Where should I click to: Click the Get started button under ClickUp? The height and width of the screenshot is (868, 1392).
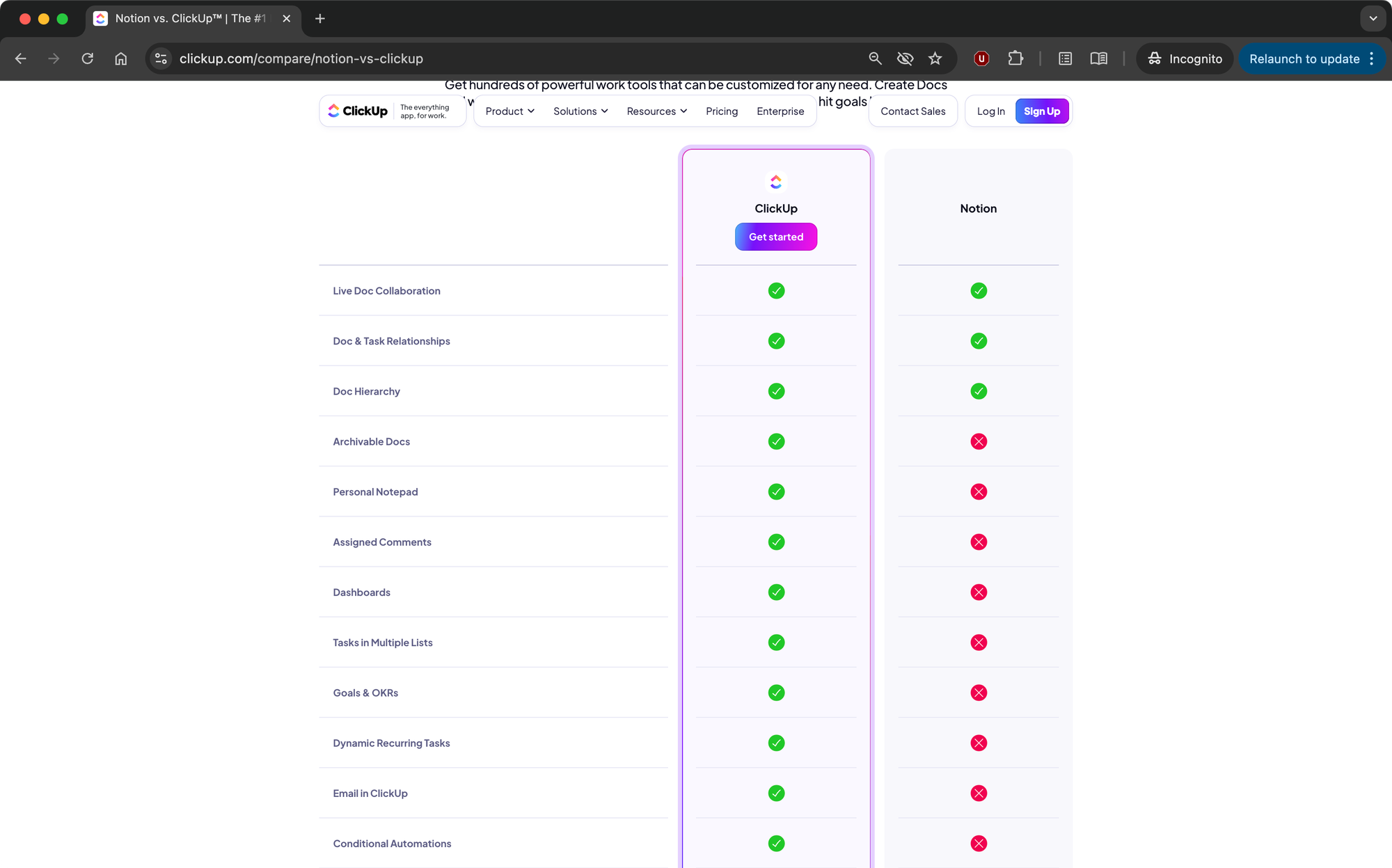tap(776, 237)
